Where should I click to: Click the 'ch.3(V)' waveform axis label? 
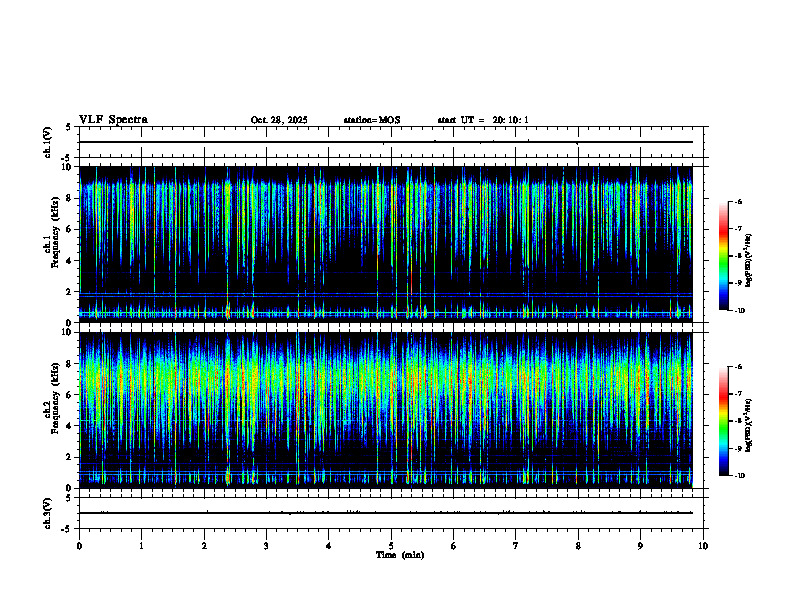pyautogui.click(x=47, y=513)
